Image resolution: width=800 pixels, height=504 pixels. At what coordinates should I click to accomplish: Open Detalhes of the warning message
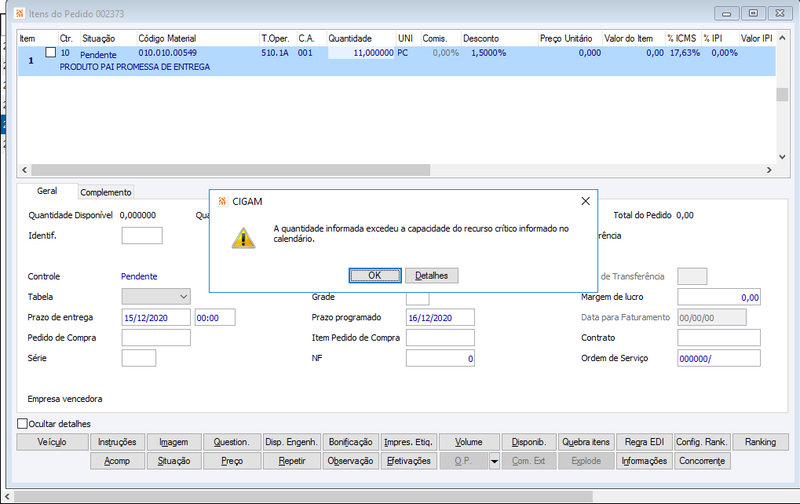pos(432,275)
